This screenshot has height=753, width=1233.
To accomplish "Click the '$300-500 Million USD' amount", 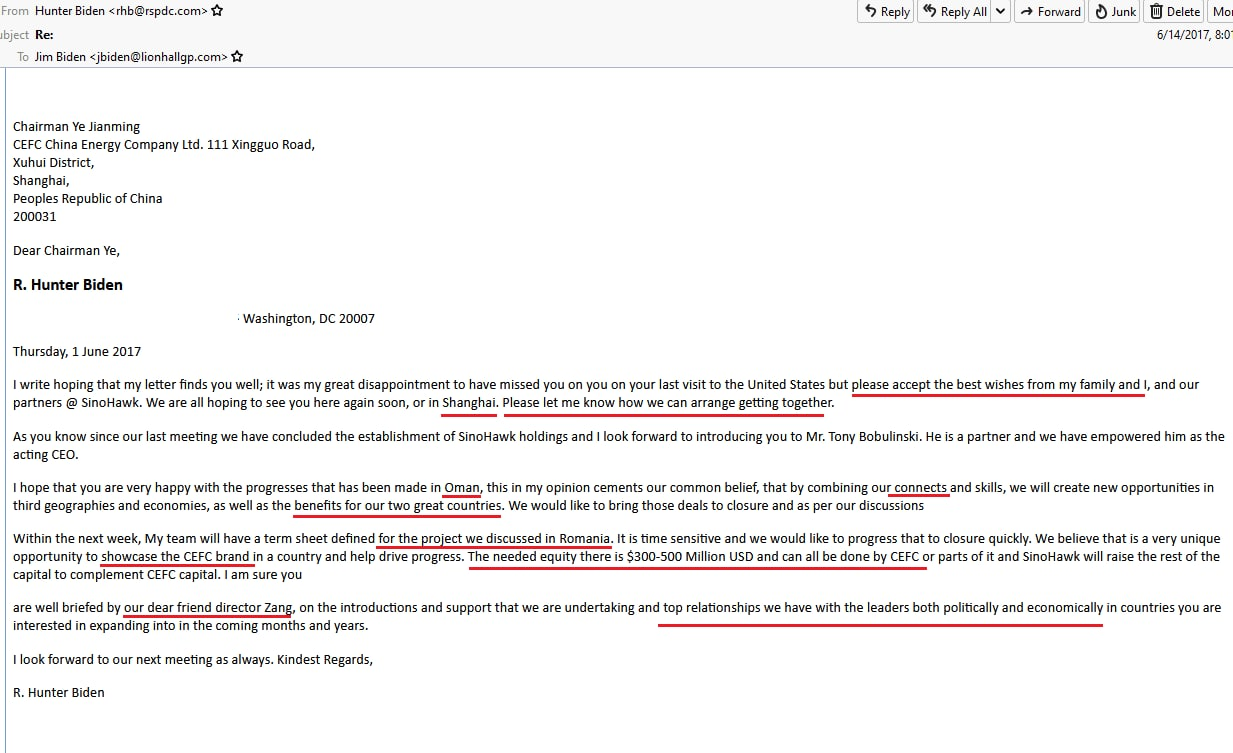I will pos(690,557).
